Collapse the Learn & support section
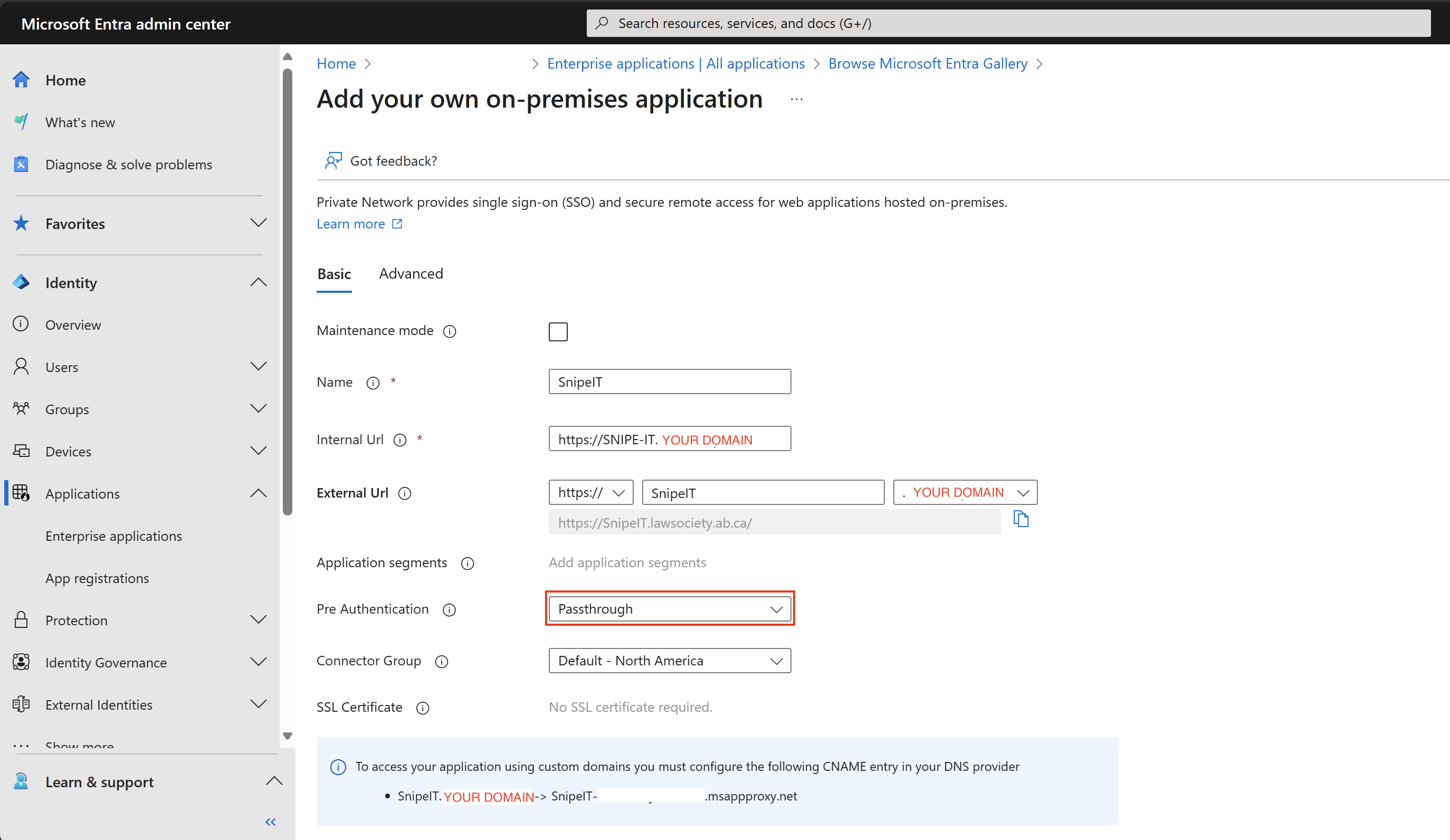Viewport: 1450px width, 840px height. coord(274,781)
